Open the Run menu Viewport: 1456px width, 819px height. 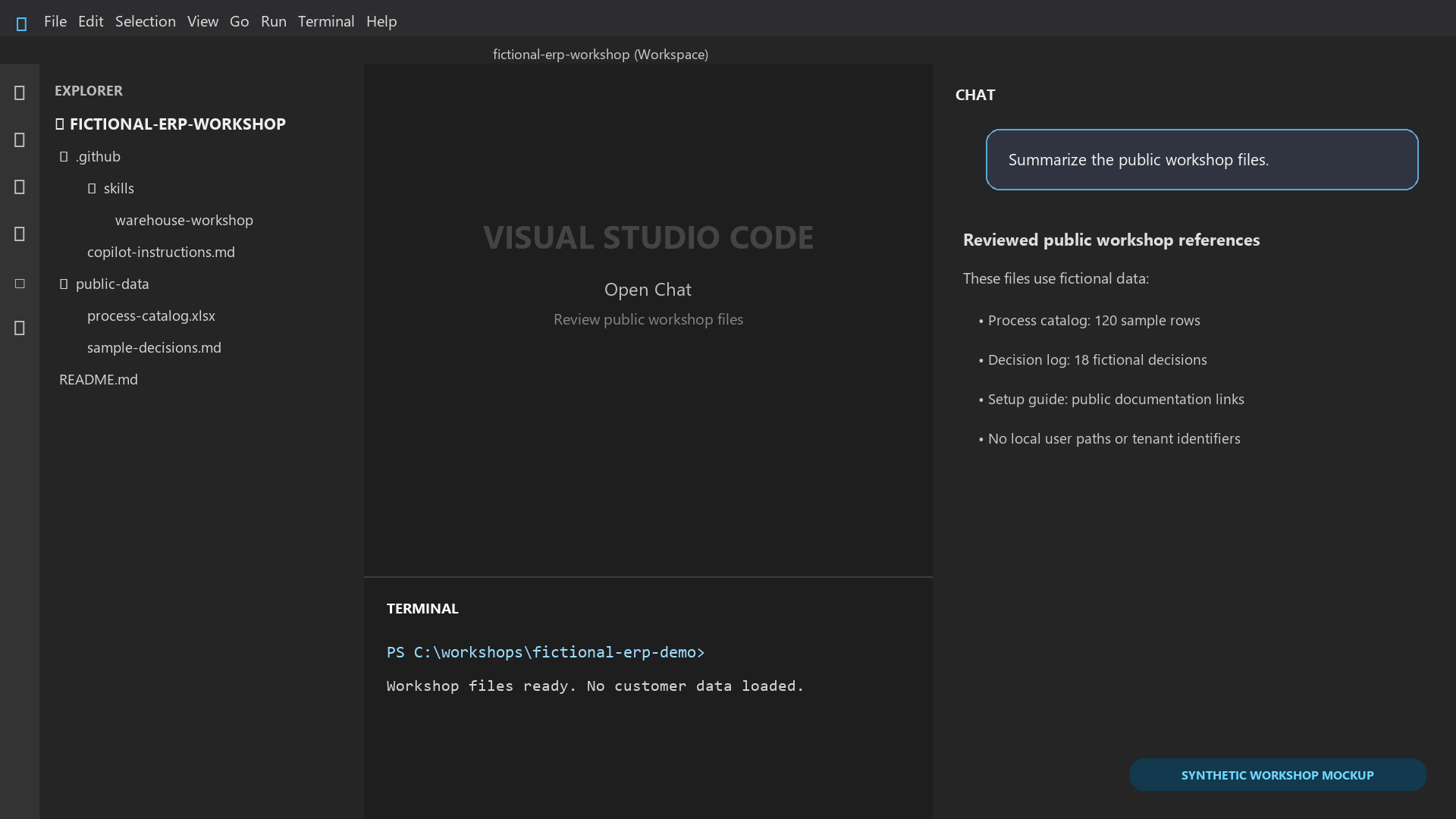click(x=274, y=21)
